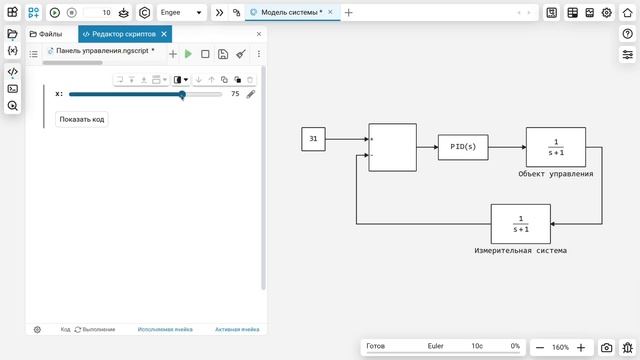
Task: Switch to the Файлы tab
Action: [46, 34]
